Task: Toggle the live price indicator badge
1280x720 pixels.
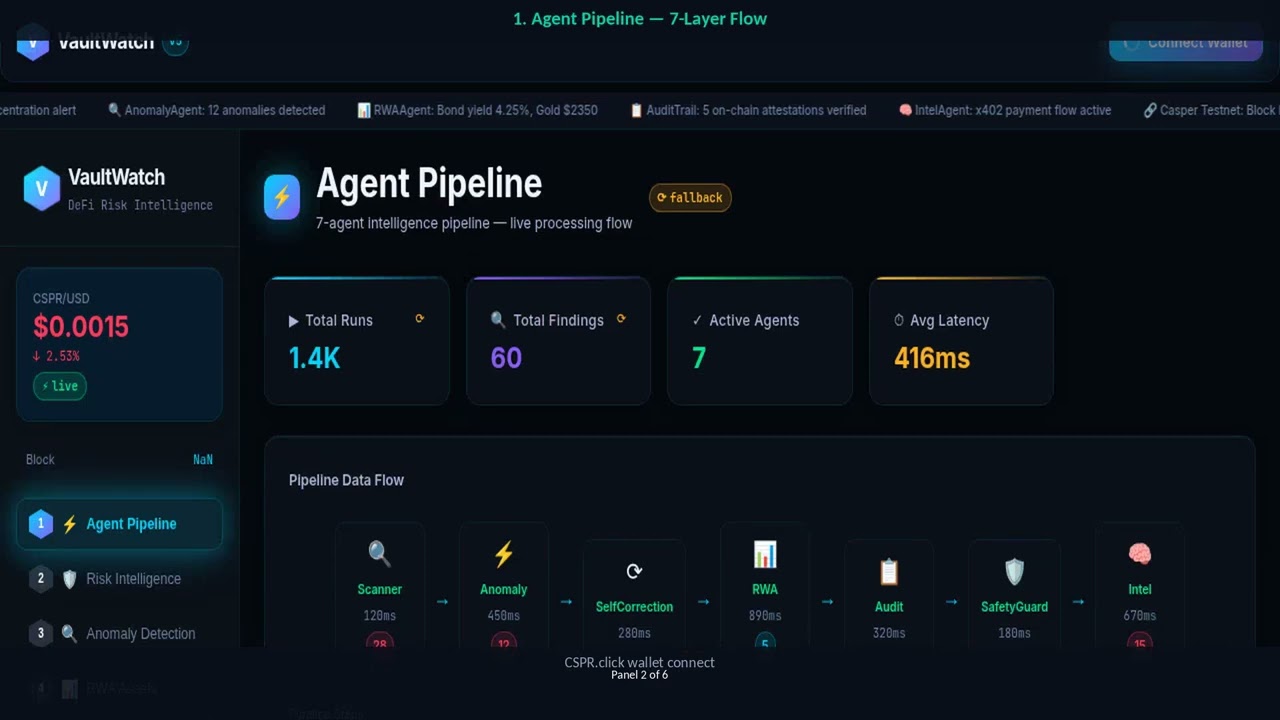Action: coord(60,386)
